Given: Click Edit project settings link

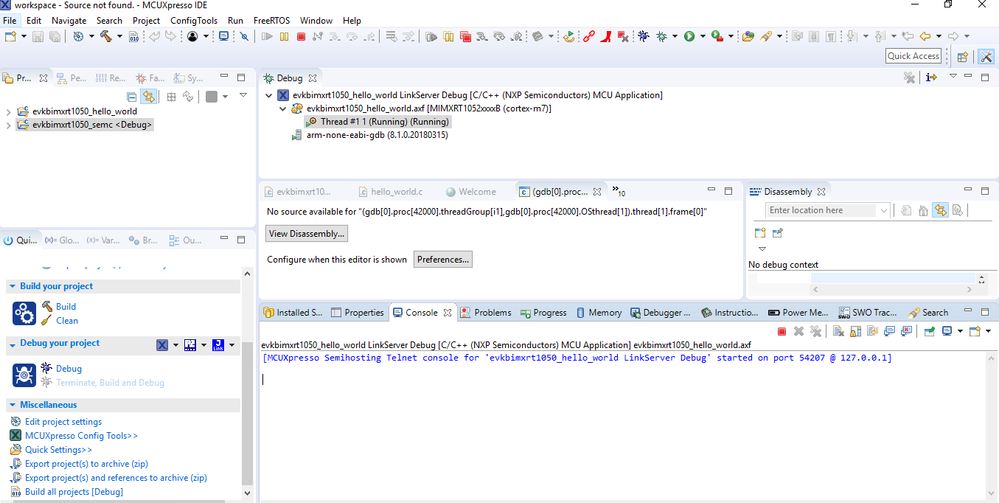Looking at the screenshot, I should 63,422.
